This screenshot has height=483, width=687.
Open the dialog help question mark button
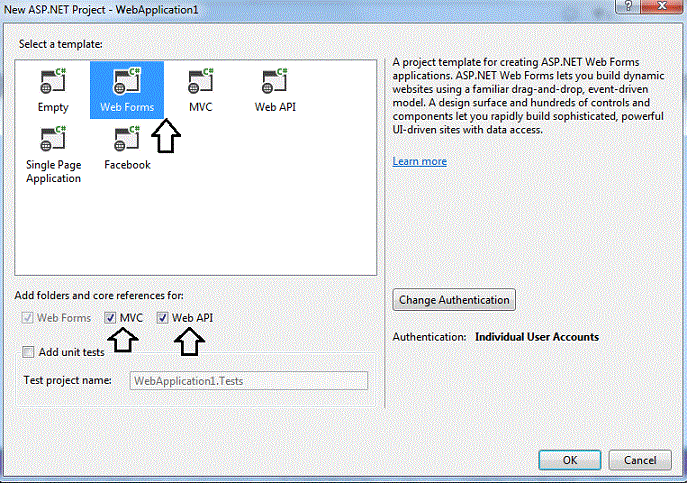[x=628, y=6]
